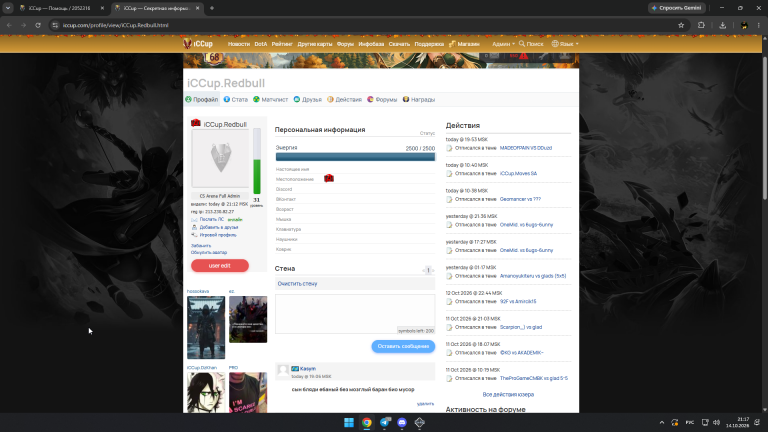
Task: Open the Windows Start button in the taskbar
Action: (x=349, y=422)
